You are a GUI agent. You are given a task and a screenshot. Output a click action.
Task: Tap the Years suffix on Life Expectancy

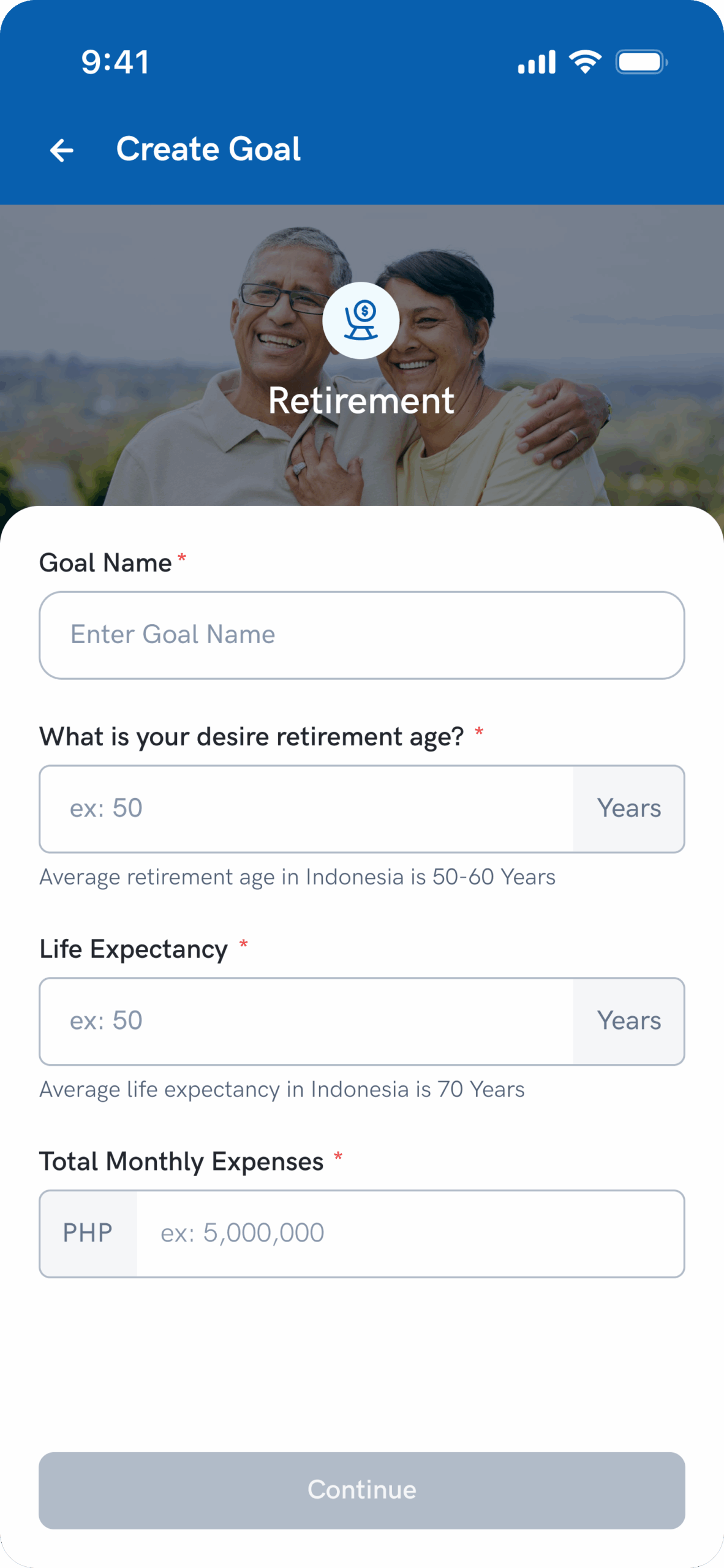click(629, 1021)
